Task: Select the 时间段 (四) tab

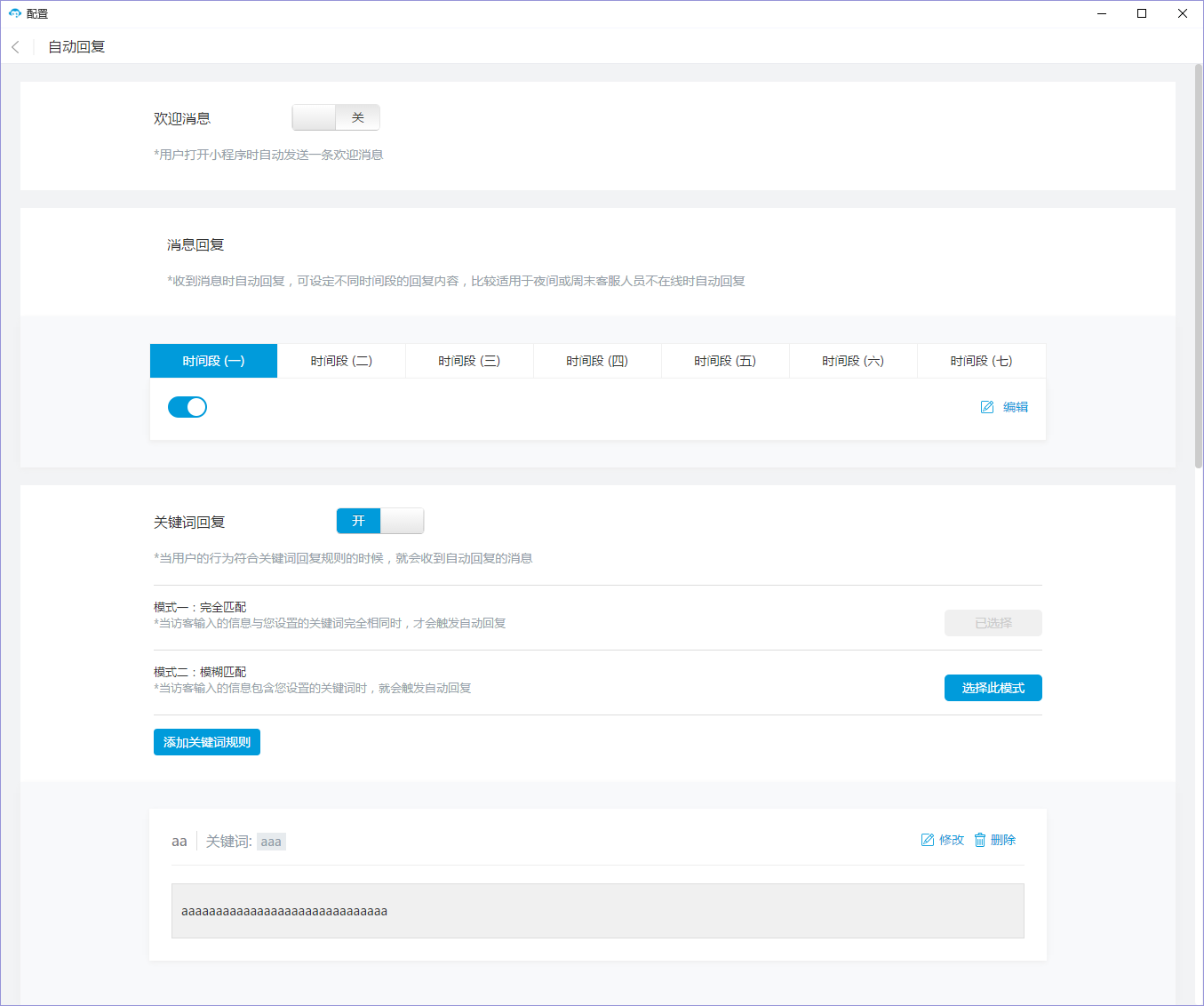Action: click(597, 361)
